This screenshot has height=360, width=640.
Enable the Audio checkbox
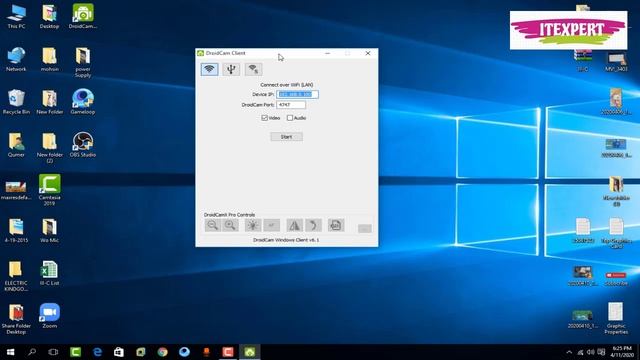click(290, 118)
